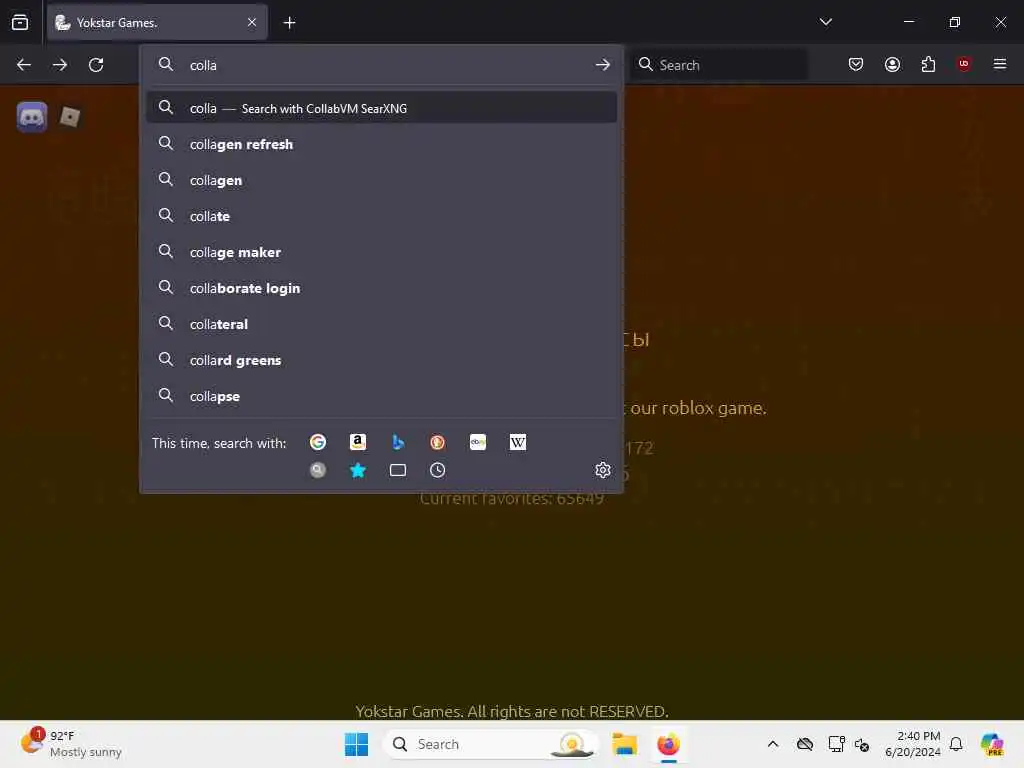Open the Pocket save icon
The image size is (1024, 768).
(x=856, y=64)
